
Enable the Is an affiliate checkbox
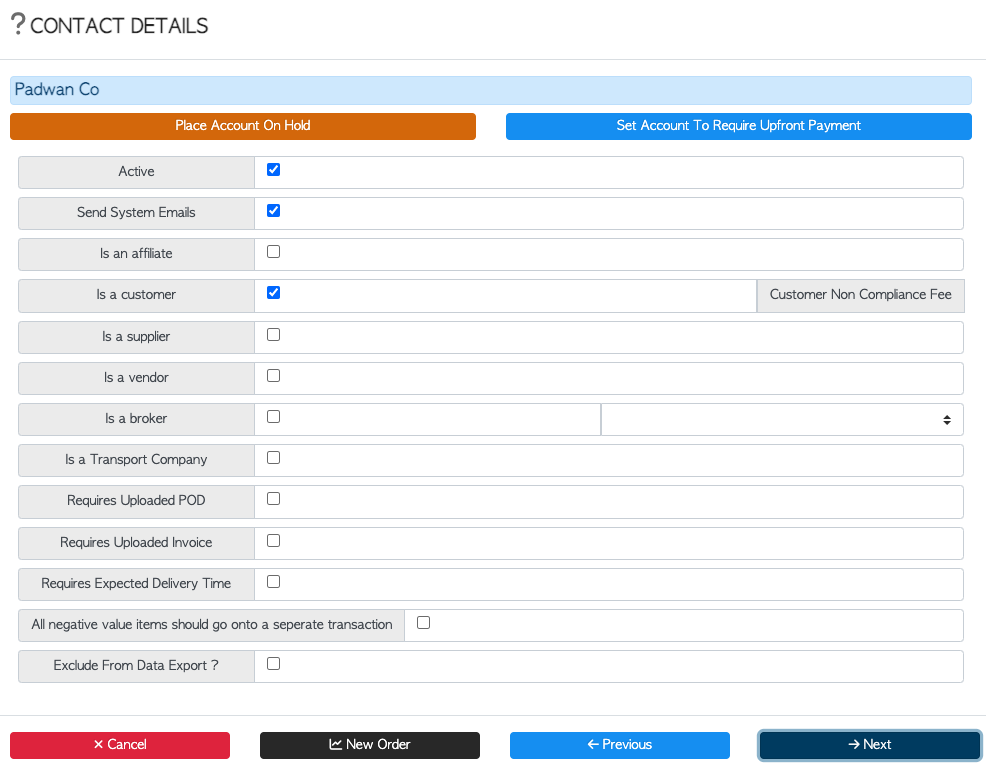[x=274, y=252]
